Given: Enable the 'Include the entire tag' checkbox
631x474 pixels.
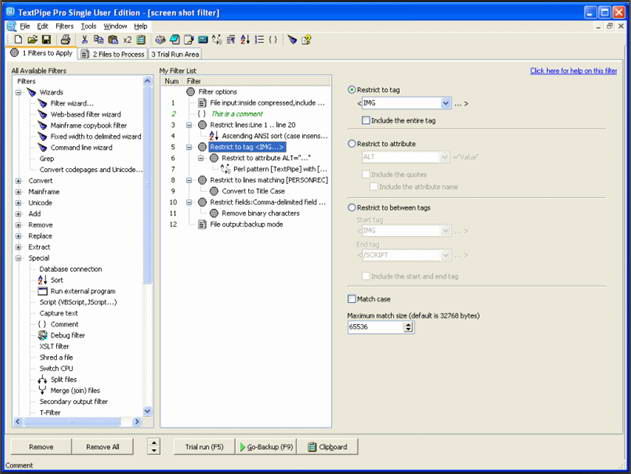Looking at the screenshot, I should click(366, 120).
